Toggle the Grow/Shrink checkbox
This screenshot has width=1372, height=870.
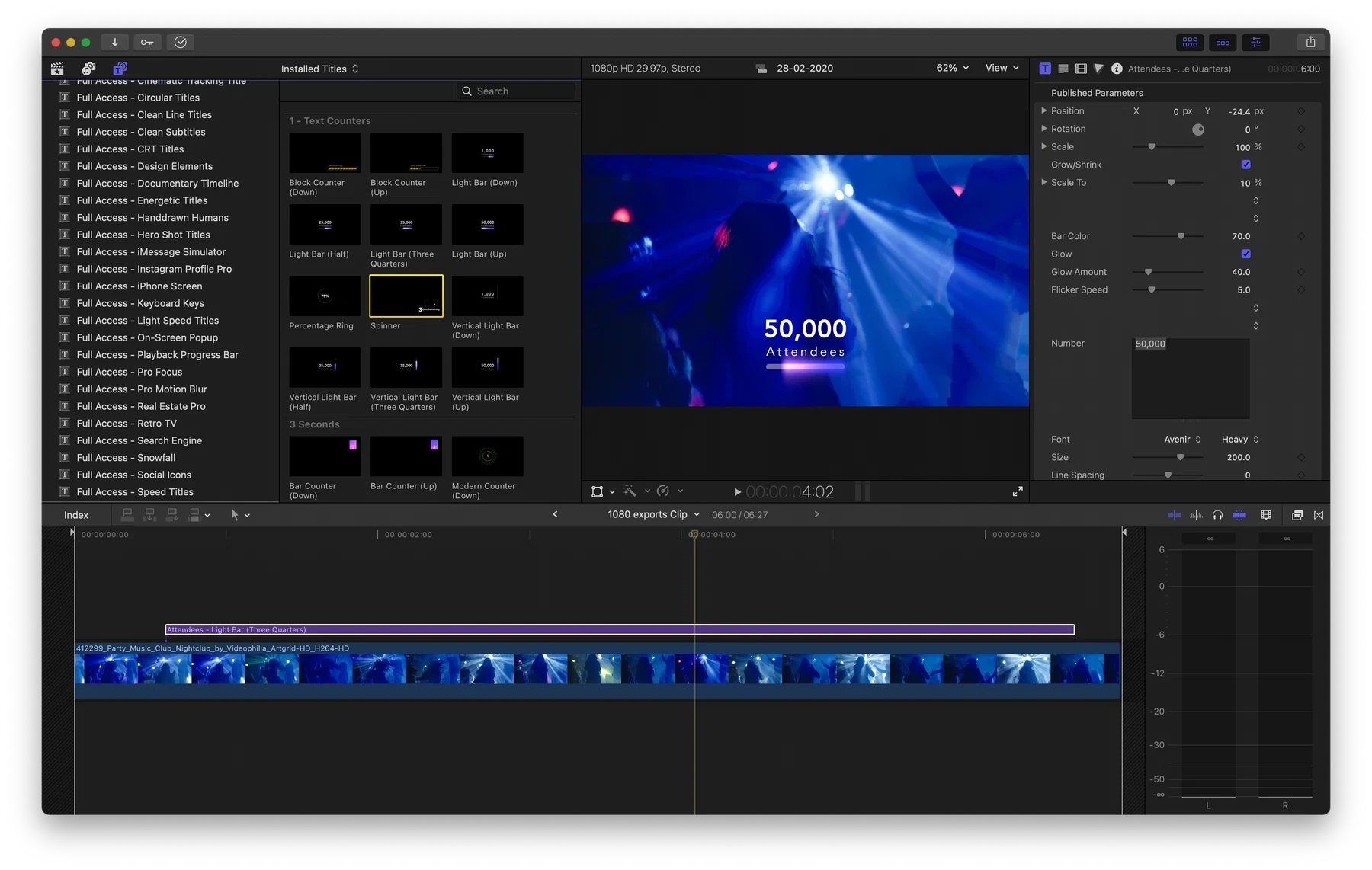pyautogui.click(x=1245, y=165)
